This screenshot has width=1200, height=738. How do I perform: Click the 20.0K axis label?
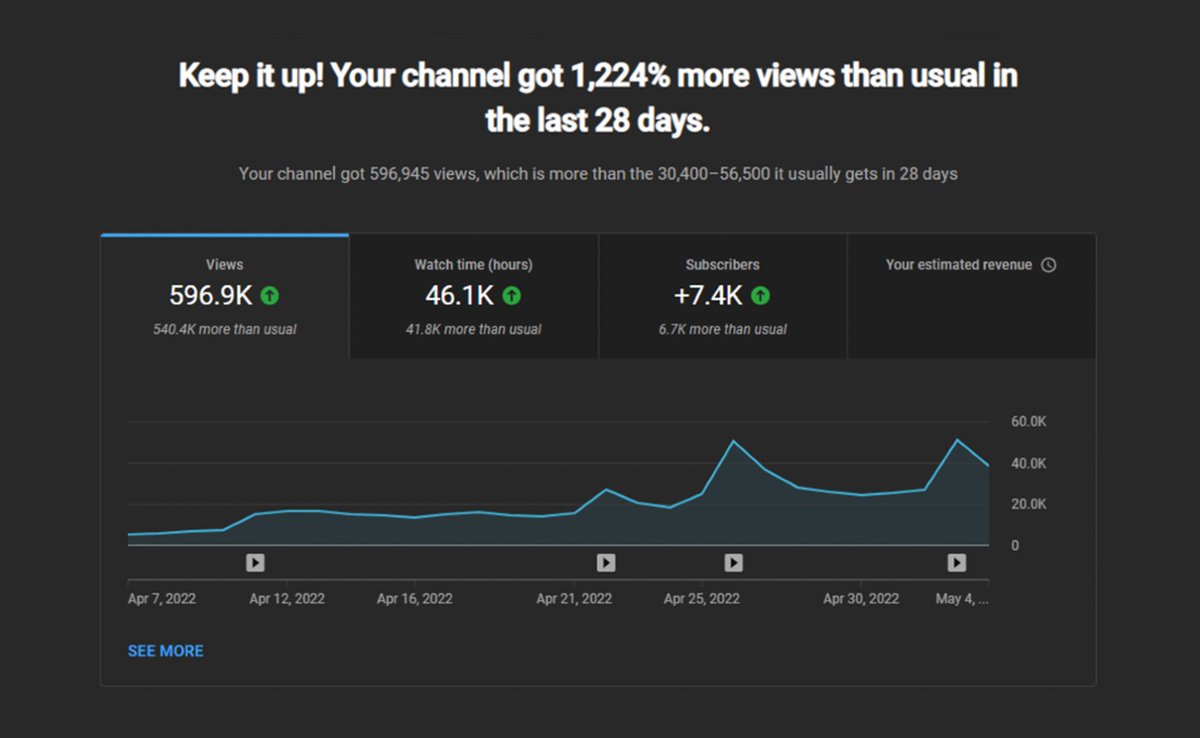pyautogui.click(x=1029, y=504)
